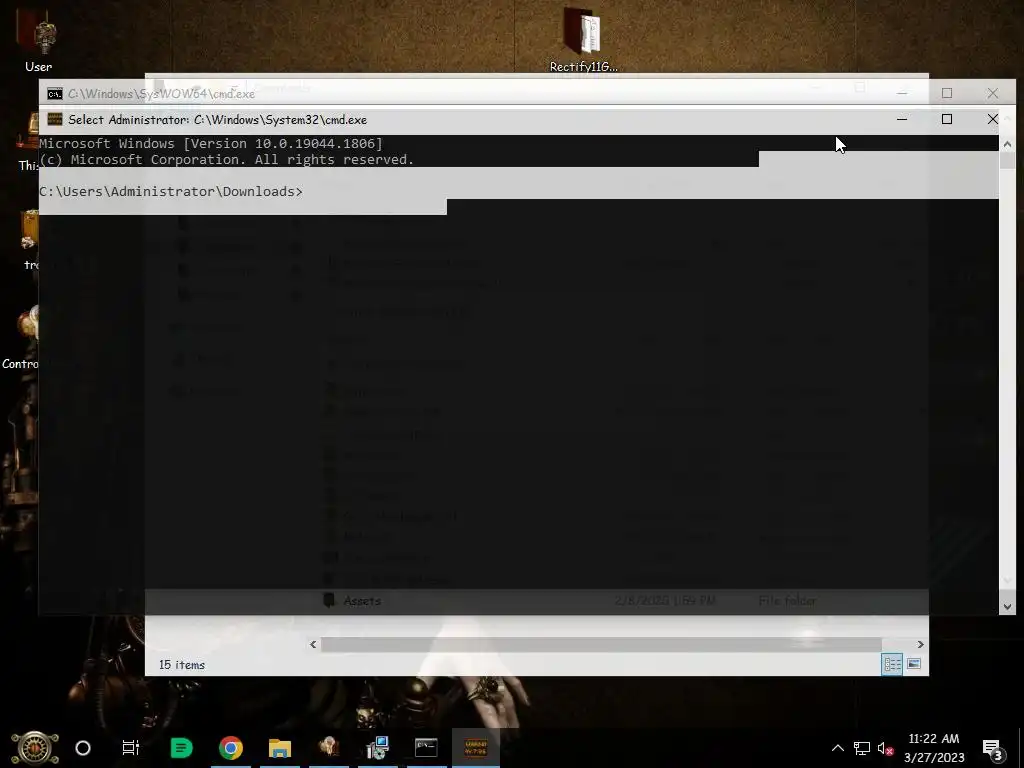Maximize the SysWOW64 cmd window

point(947,93)
